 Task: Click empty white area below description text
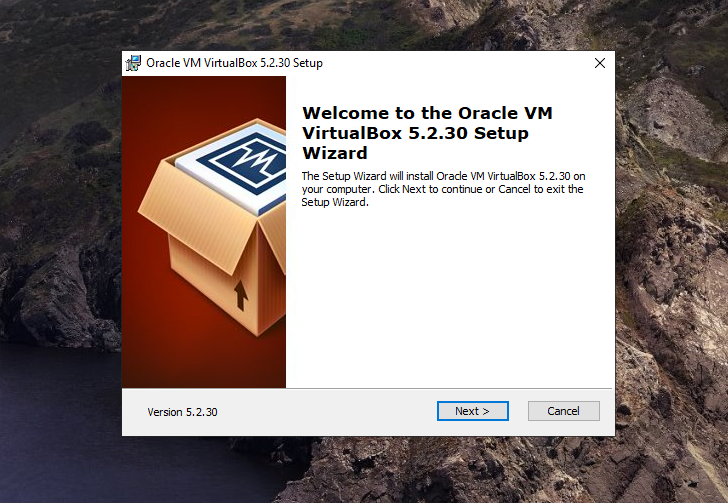click(x=450, y=300)
